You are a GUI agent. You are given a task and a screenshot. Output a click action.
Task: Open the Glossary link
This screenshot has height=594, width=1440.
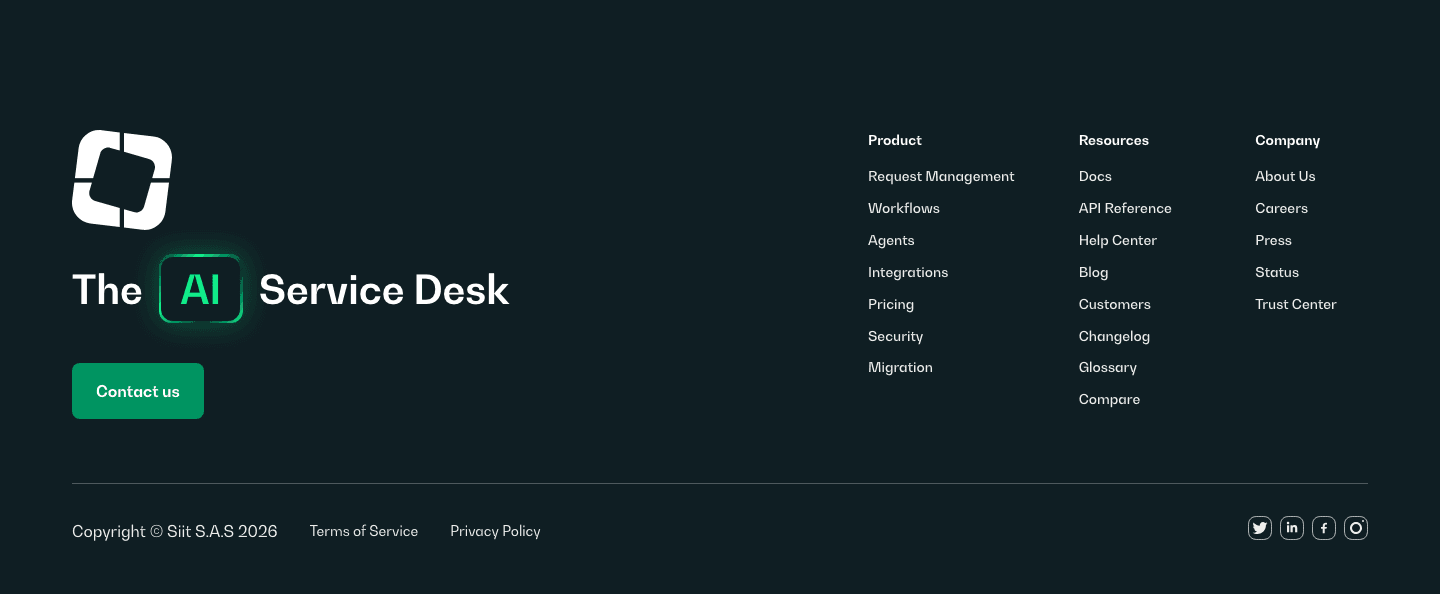pyautogui.click(x=1108, y=367)
